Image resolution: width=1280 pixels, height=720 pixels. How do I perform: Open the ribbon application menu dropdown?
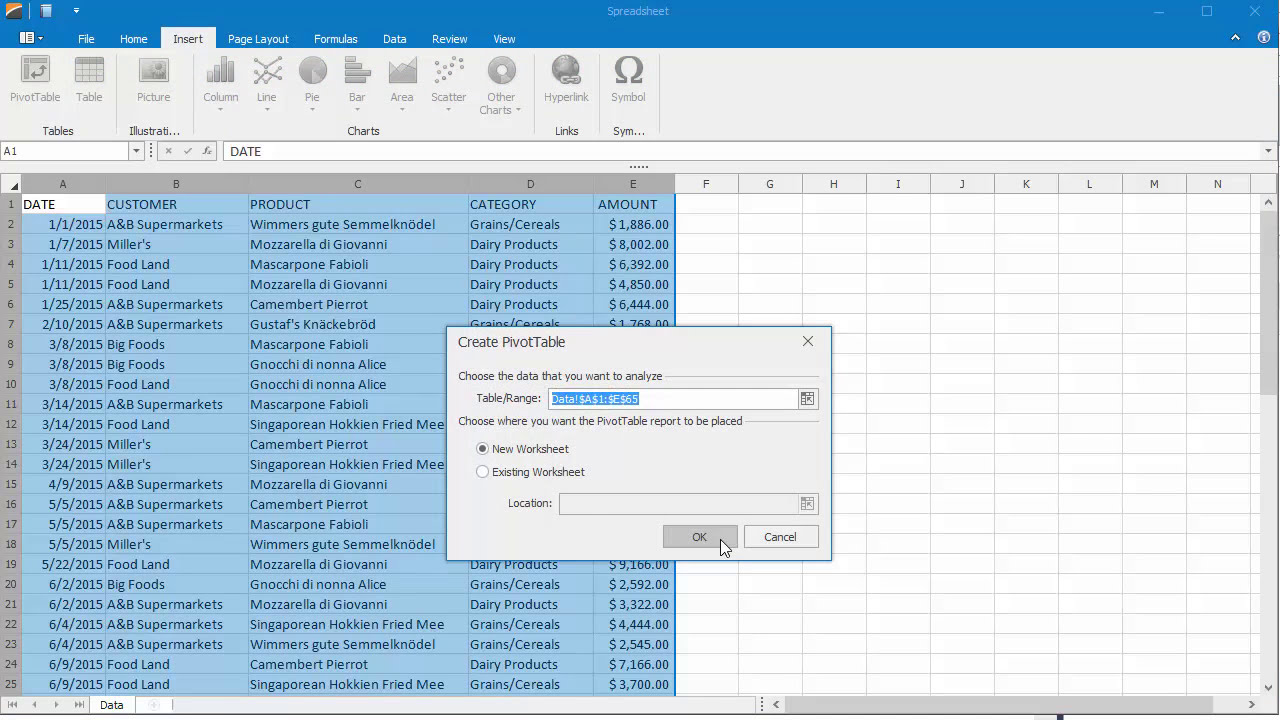[31, 38]
